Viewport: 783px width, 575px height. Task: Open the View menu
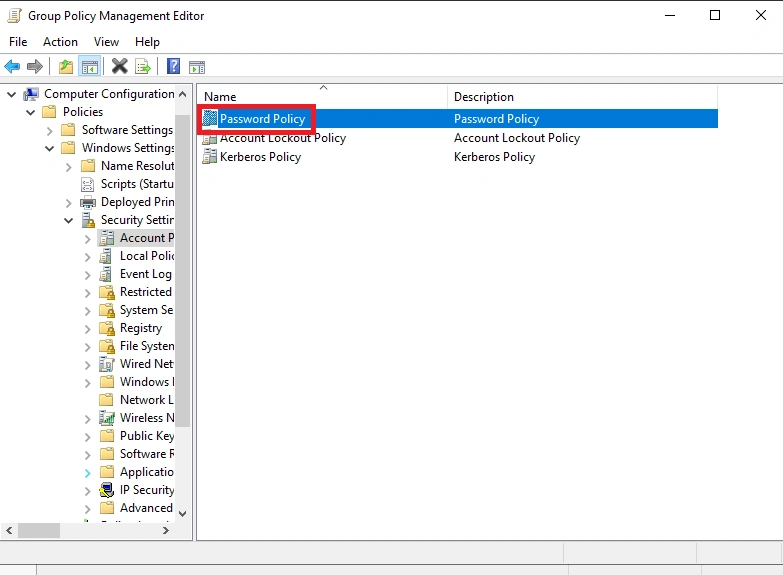pyautogui.click(x=106, y=42)
